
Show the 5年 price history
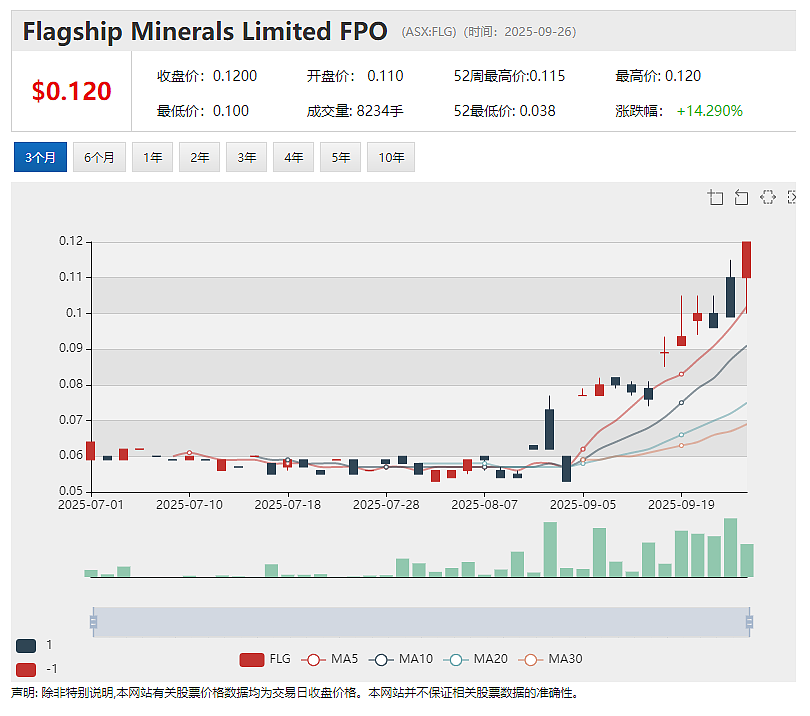point(340,157)
